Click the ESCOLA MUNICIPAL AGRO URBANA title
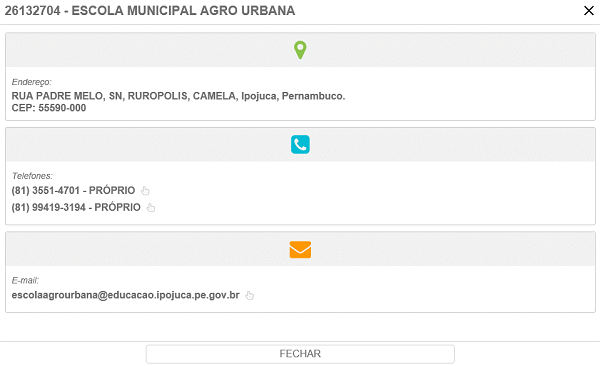 [183, 11]
